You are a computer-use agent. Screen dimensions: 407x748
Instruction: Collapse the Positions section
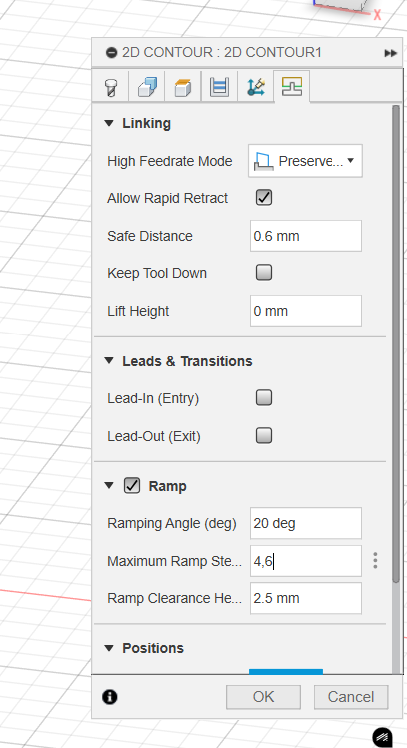109,648
